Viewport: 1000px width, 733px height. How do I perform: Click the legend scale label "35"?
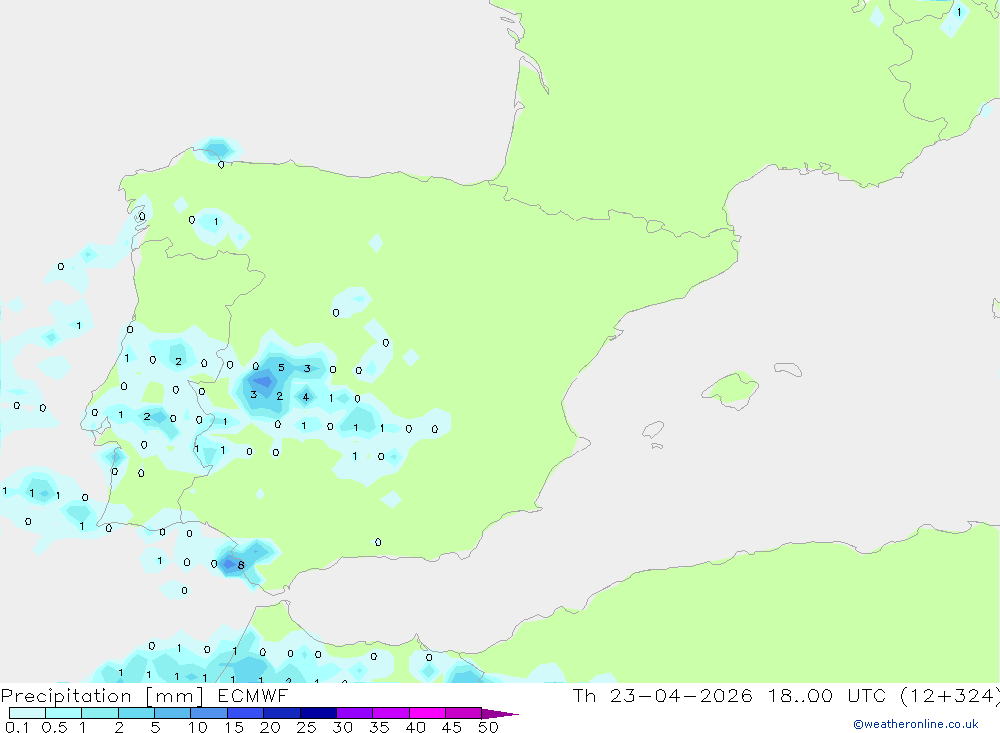coord(379,727)
